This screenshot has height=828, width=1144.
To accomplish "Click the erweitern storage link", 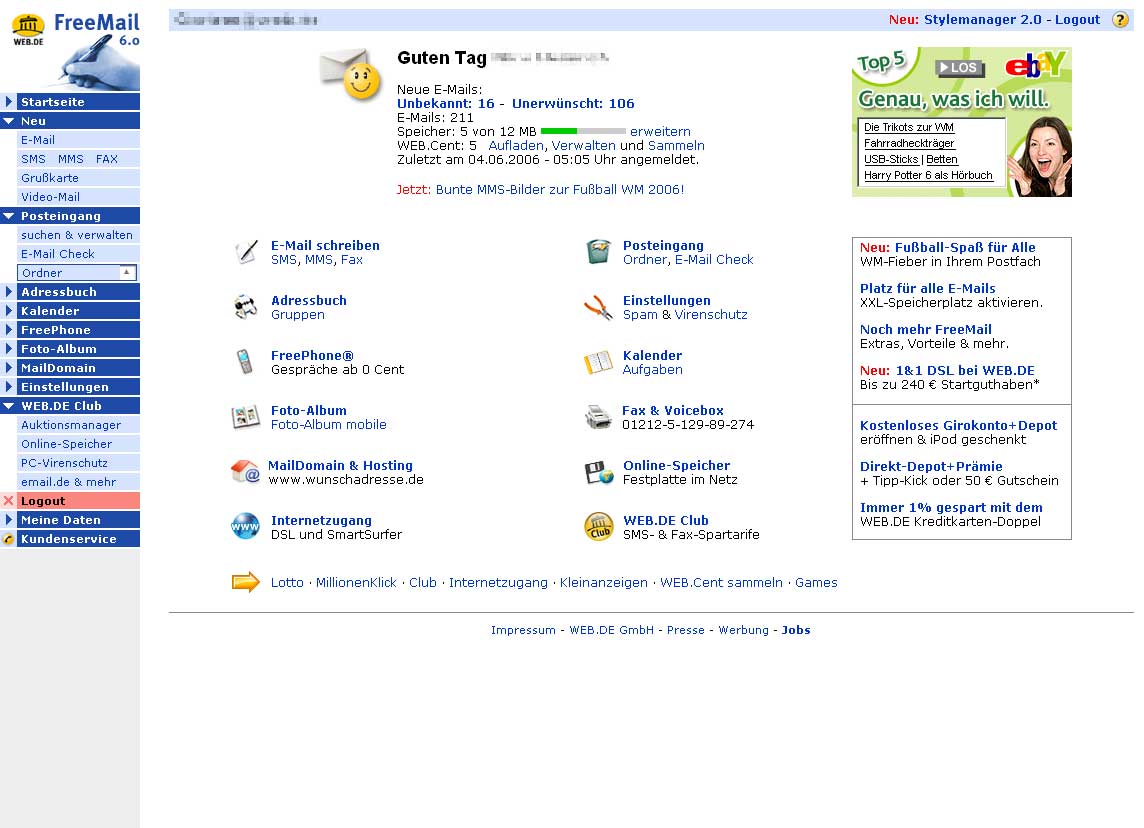I will point(660,131).
